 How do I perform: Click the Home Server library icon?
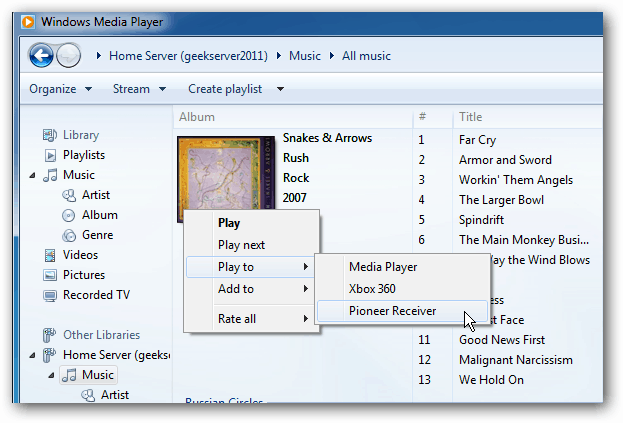pyautogui.click(x=49, y=355)
